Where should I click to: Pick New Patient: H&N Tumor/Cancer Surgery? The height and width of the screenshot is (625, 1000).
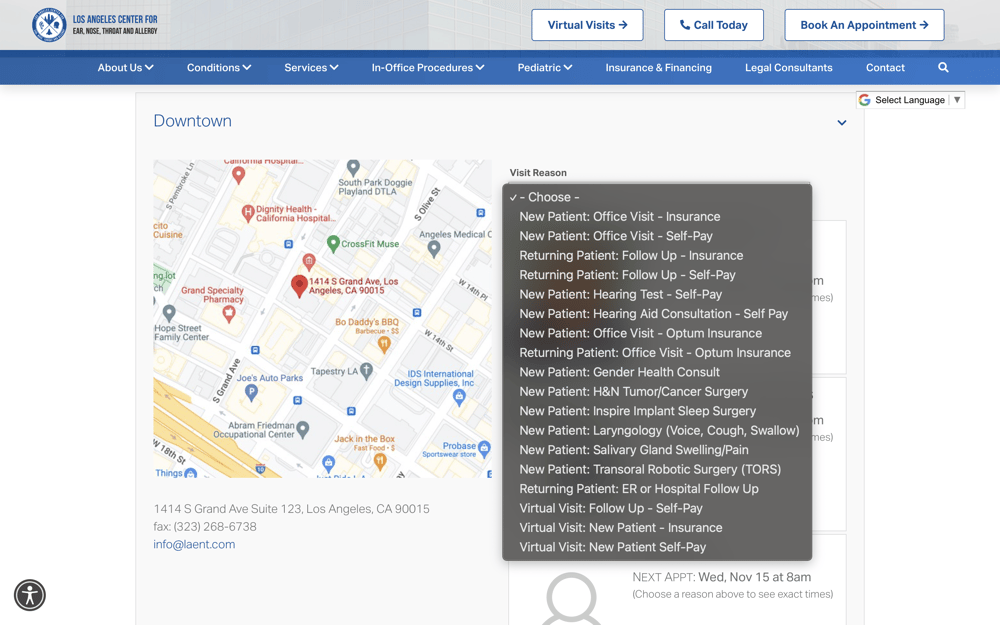657,392
